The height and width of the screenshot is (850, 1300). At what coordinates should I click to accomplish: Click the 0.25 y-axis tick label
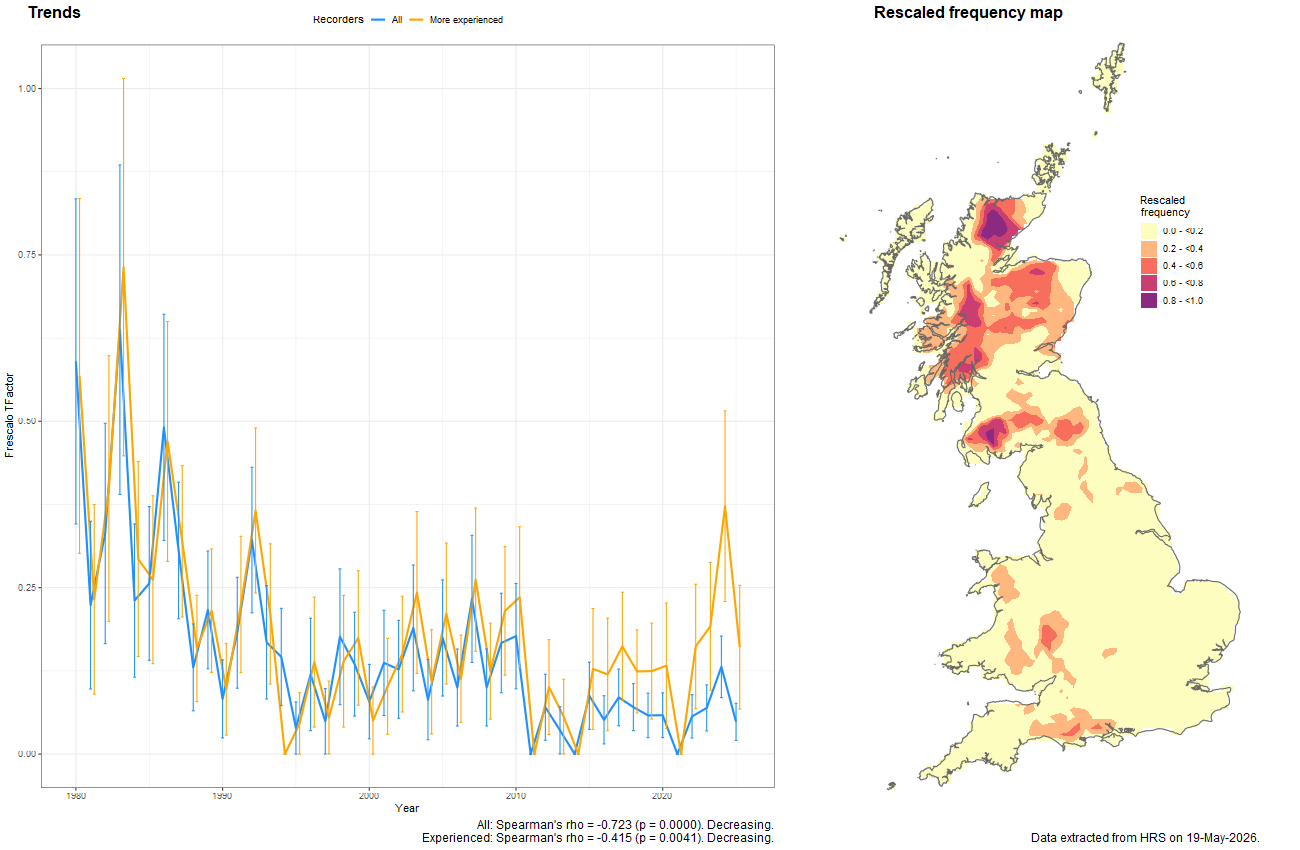pos(28,588)
